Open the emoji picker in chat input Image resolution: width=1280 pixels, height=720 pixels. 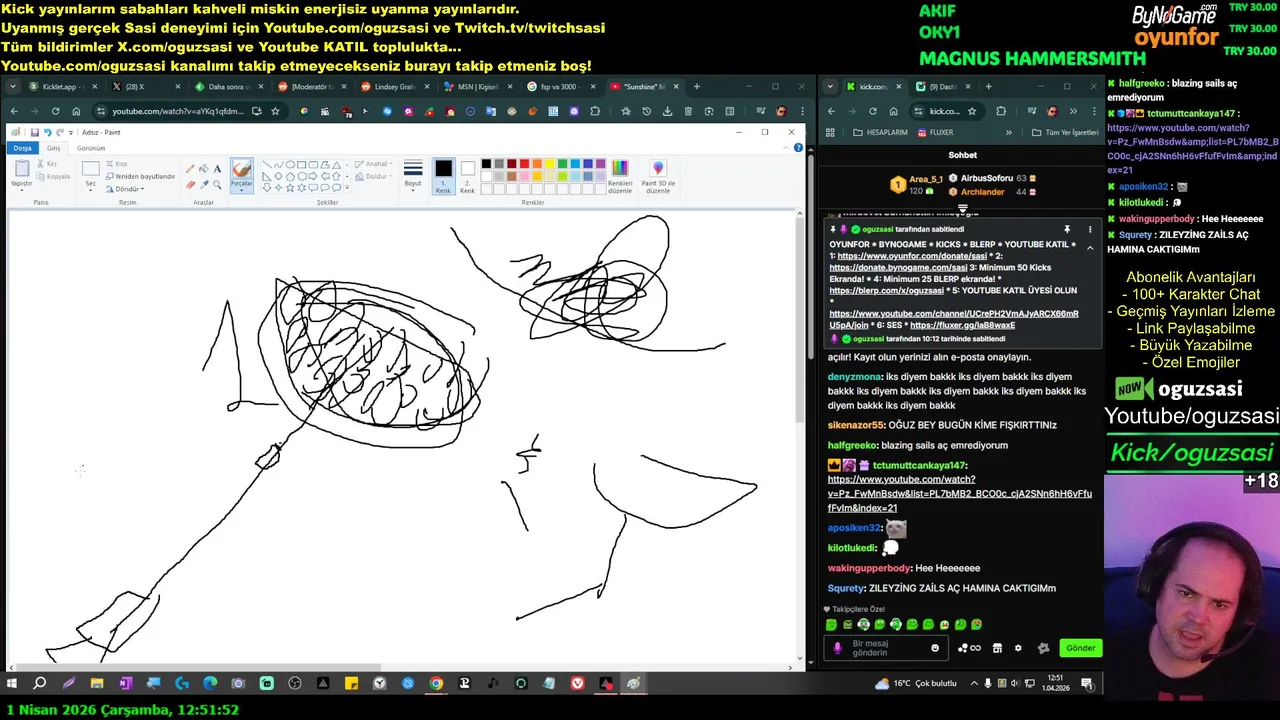(935, 648)
